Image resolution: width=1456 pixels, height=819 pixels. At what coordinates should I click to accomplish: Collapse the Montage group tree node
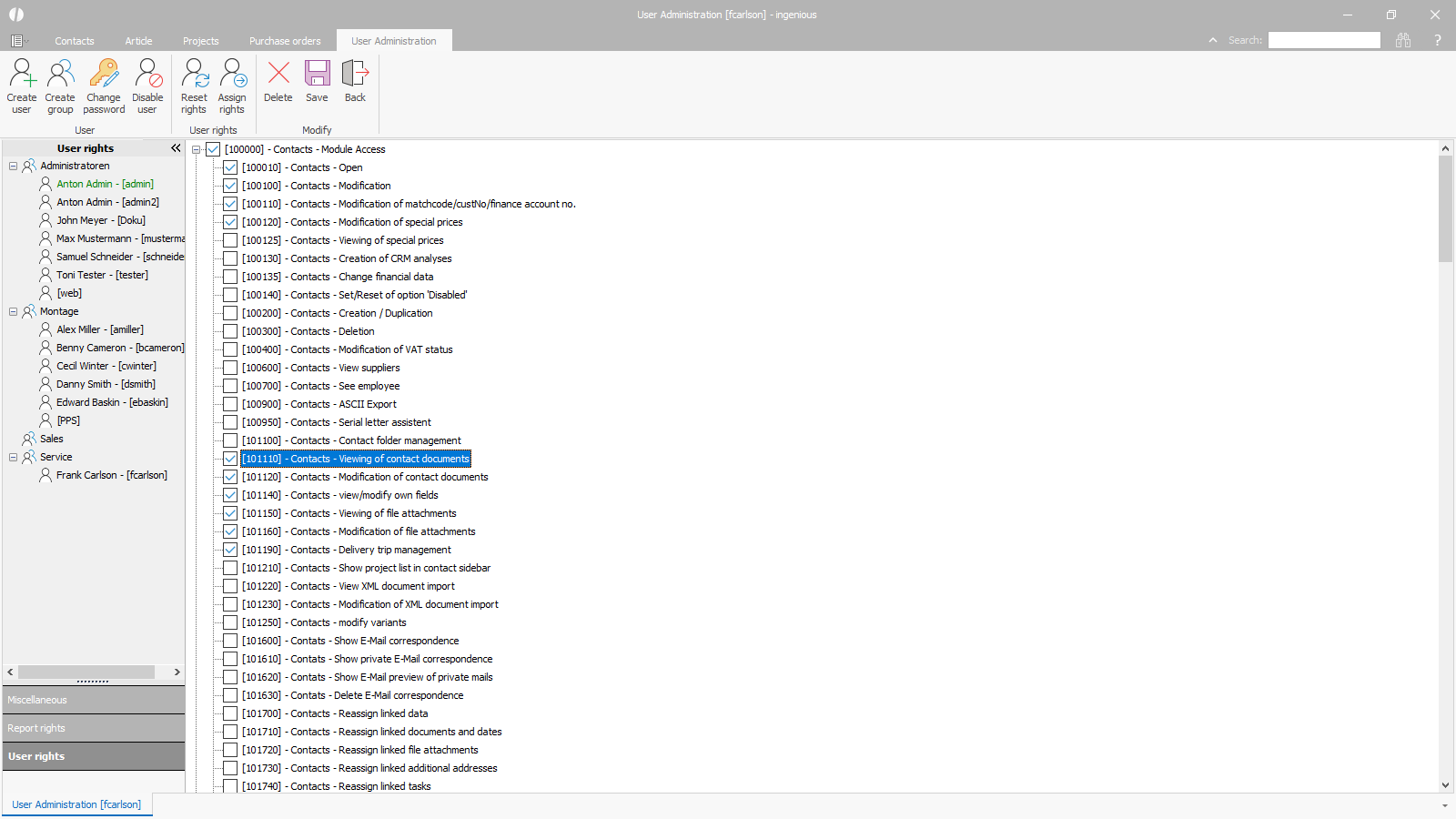[x=14, y=311]
